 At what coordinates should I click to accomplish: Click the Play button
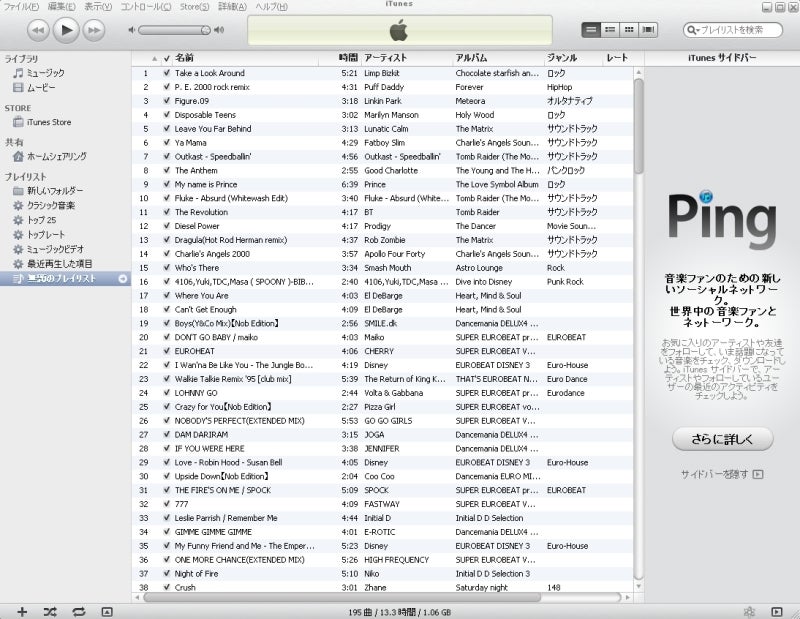click(66, 30)
